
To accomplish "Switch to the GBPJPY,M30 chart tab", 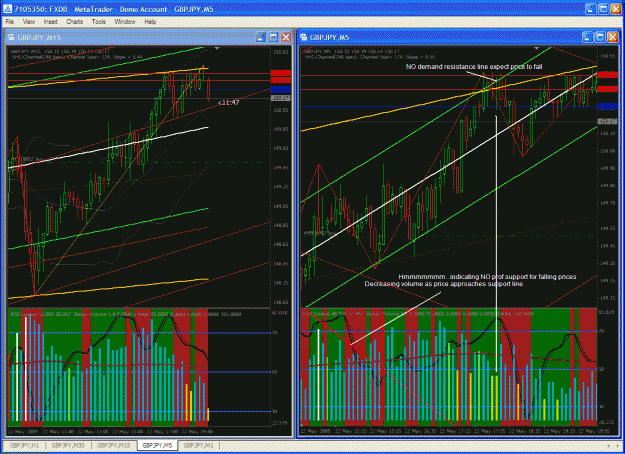I will pyautogui.click(x=68, y=445).
